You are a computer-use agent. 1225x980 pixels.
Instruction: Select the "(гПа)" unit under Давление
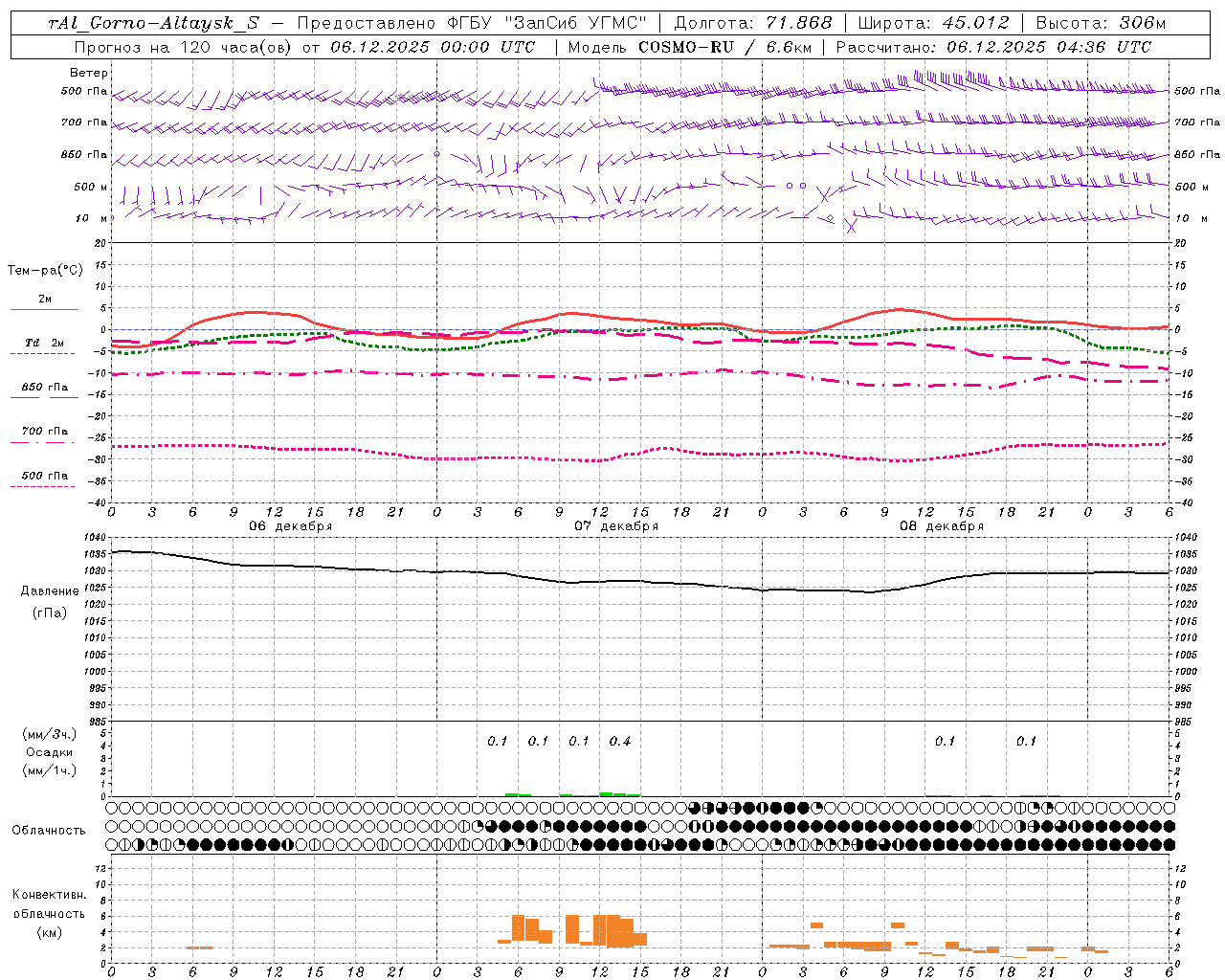[x=50, y=612]
